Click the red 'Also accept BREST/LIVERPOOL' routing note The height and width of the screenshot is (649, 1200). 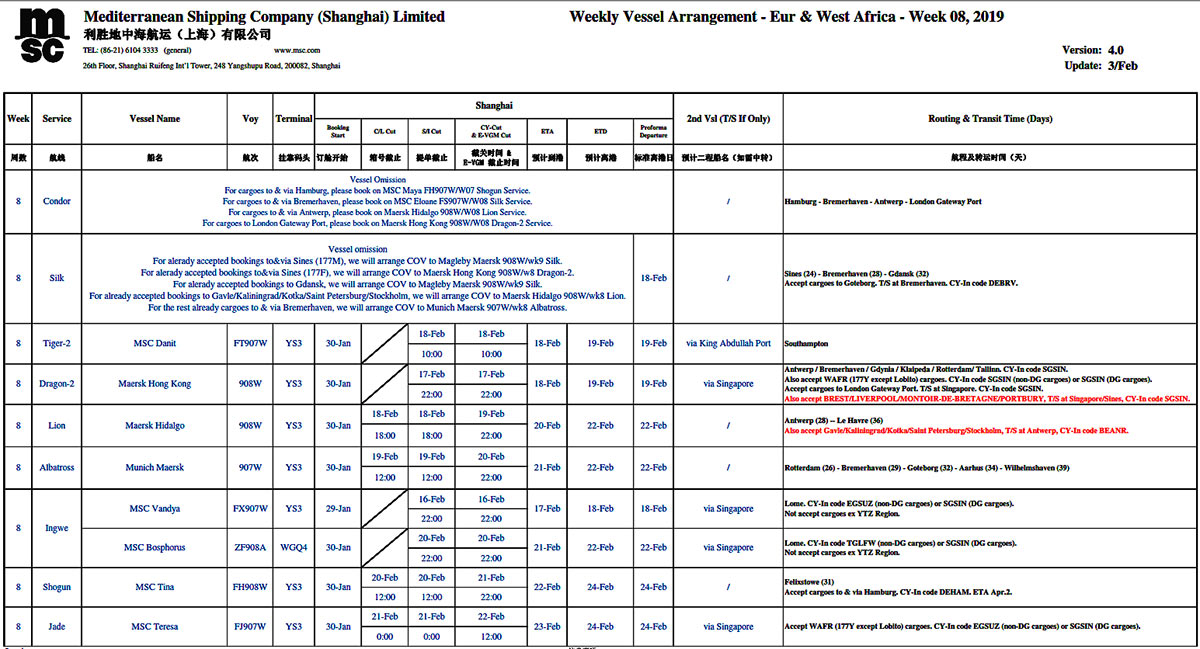pyautogui.click(x=987, y=398)
